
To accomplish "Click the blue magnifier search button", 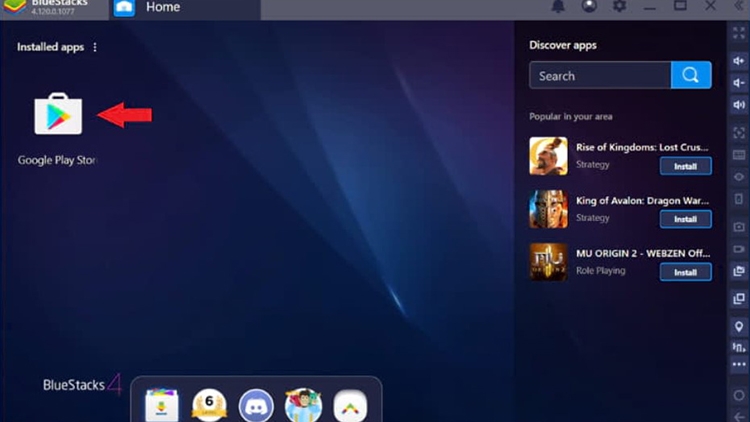I will 691,75.
